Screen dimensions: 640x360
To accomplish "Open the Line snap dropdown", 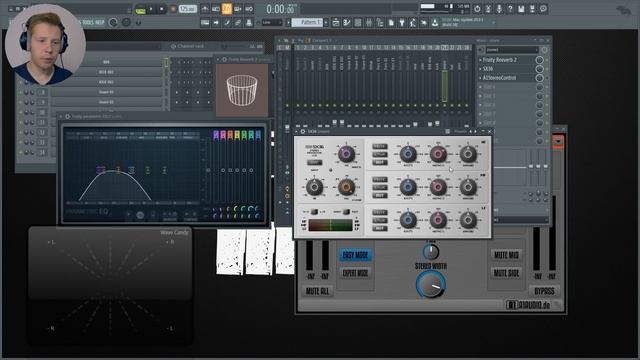I will click(272, 22).
